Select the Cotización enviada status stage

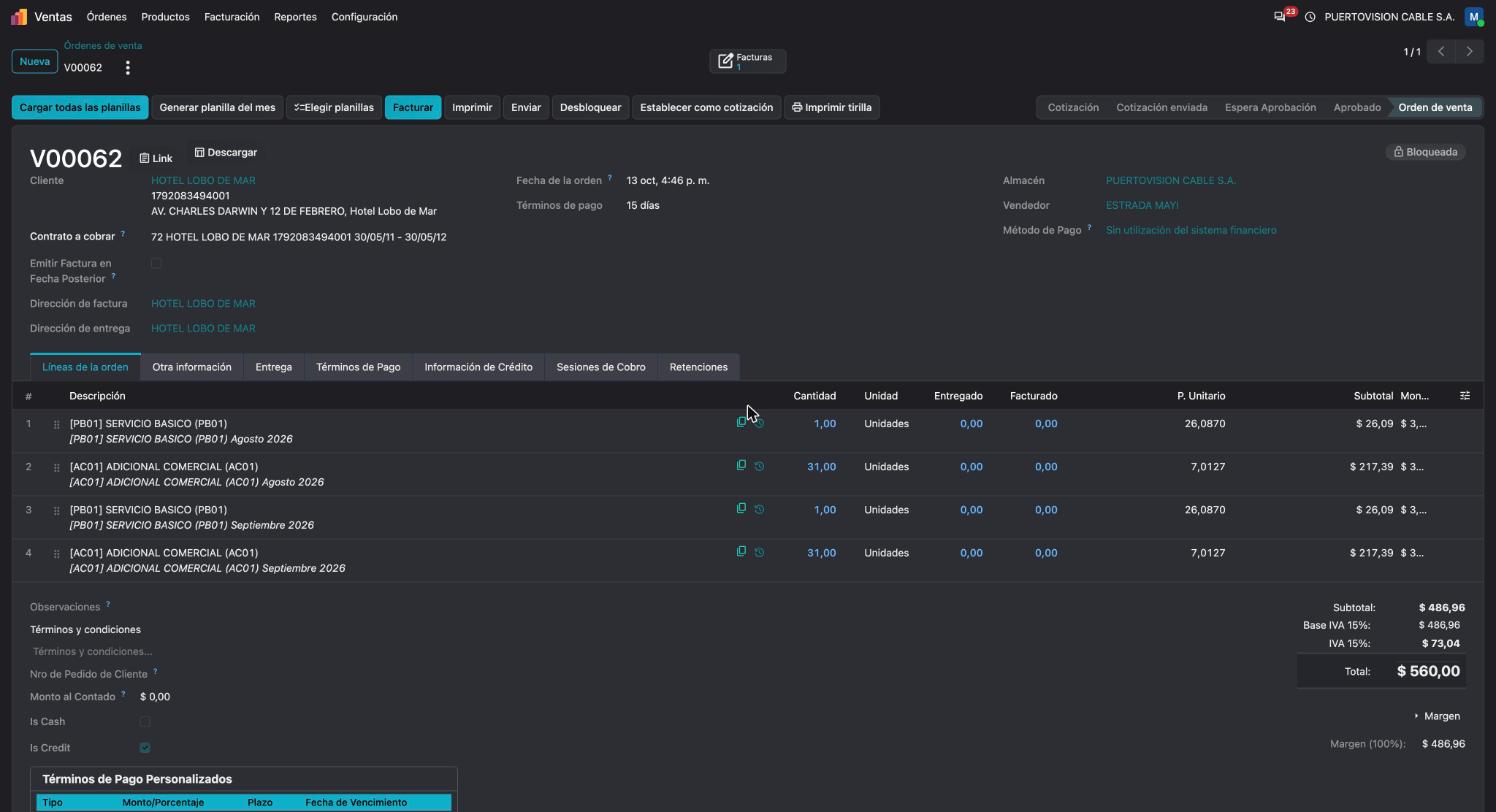1161,107
